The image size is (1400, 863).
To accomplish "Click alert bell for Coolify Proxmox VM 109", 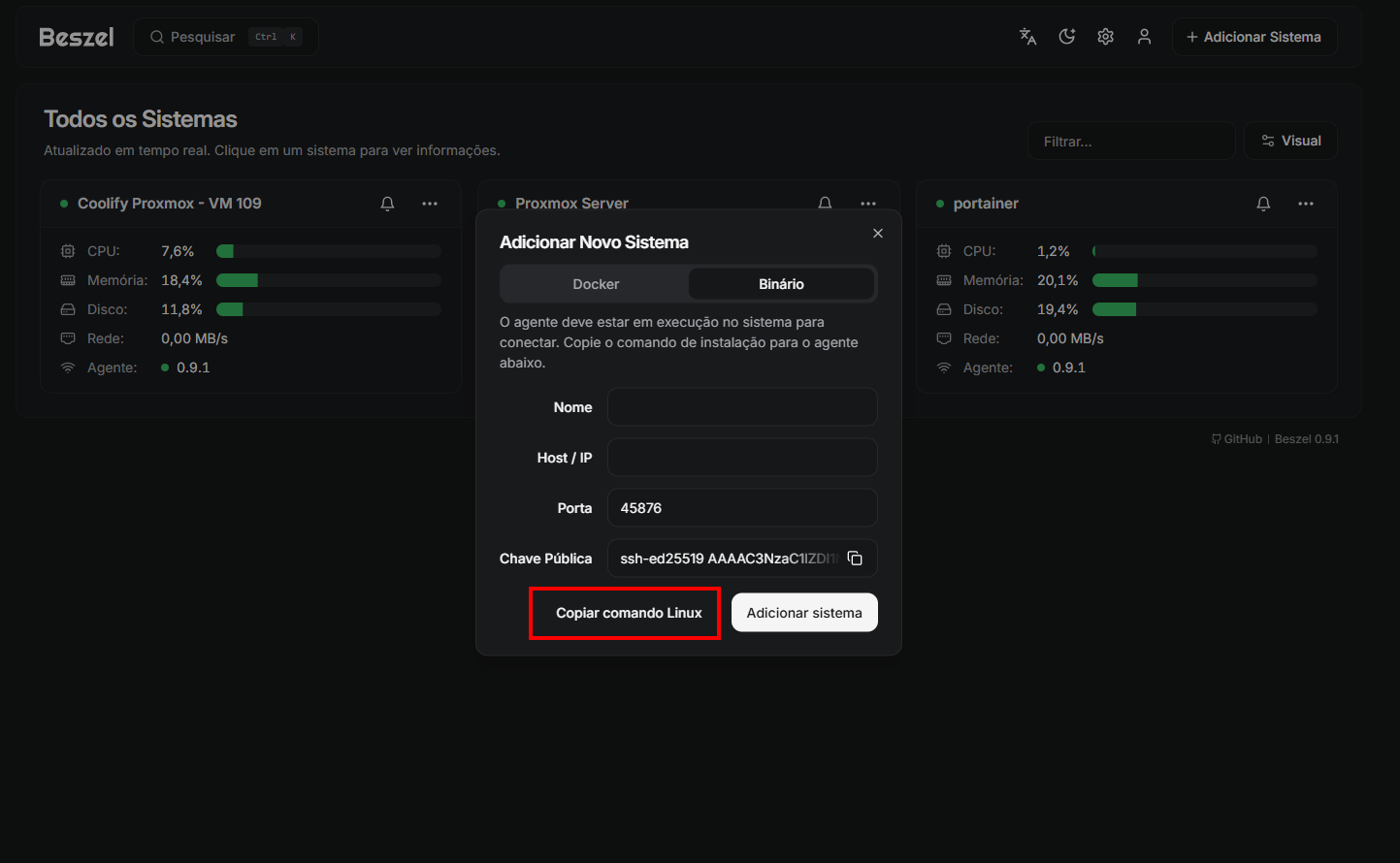I will click(x=387, y=204).
